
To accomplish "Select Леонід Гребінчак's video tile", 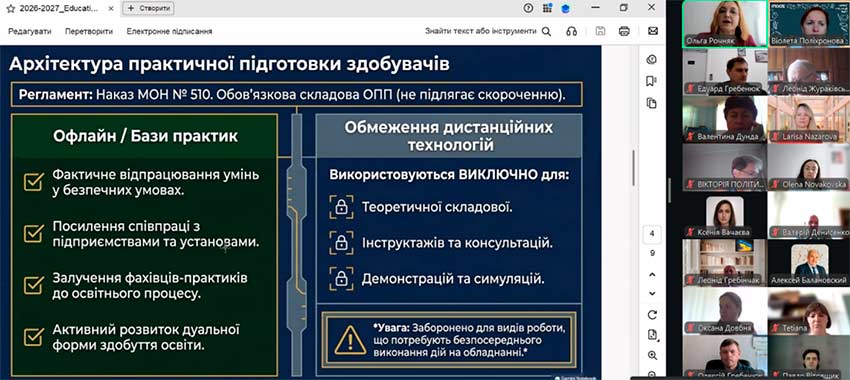I will [725, 263].
